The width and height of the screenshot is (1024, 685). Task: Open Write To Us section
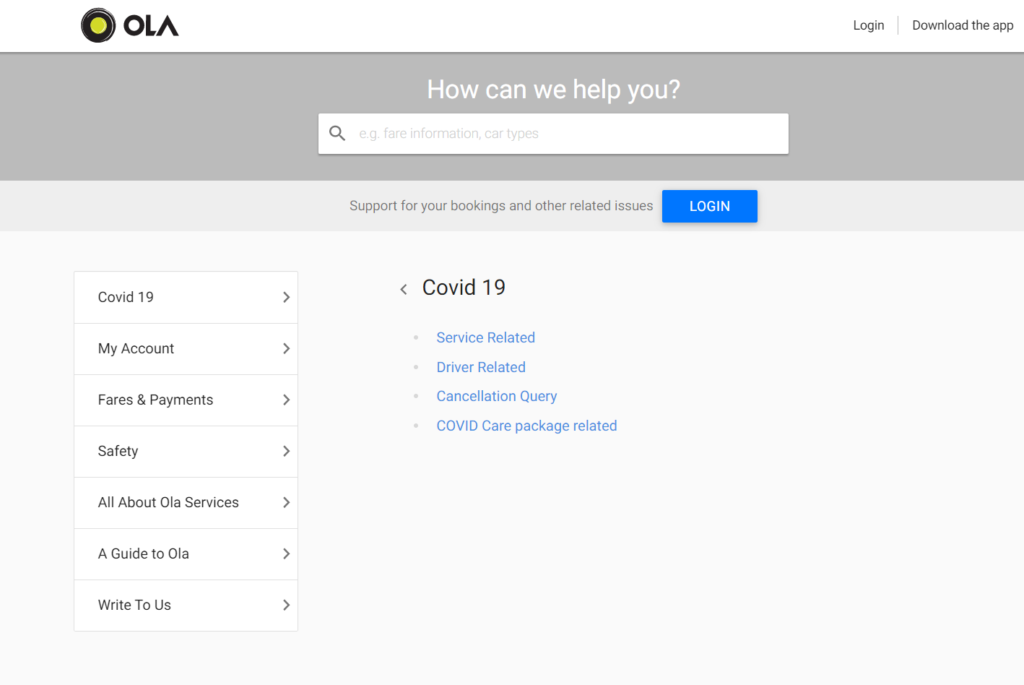(x=134, y=605)
